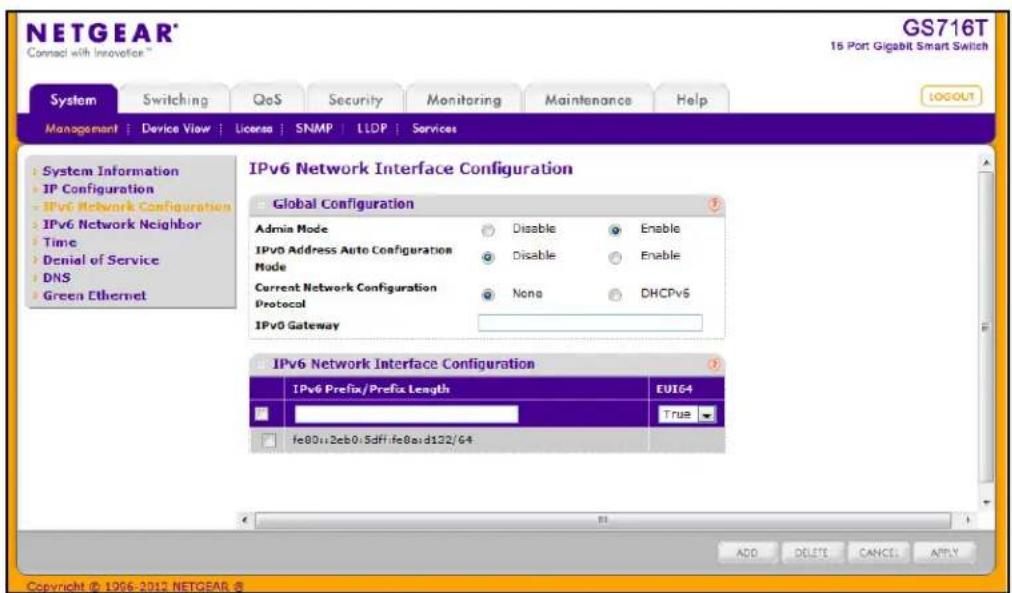Select Admin Mode Disable radio
This screenshot has width=1012, height=593.
489,230
